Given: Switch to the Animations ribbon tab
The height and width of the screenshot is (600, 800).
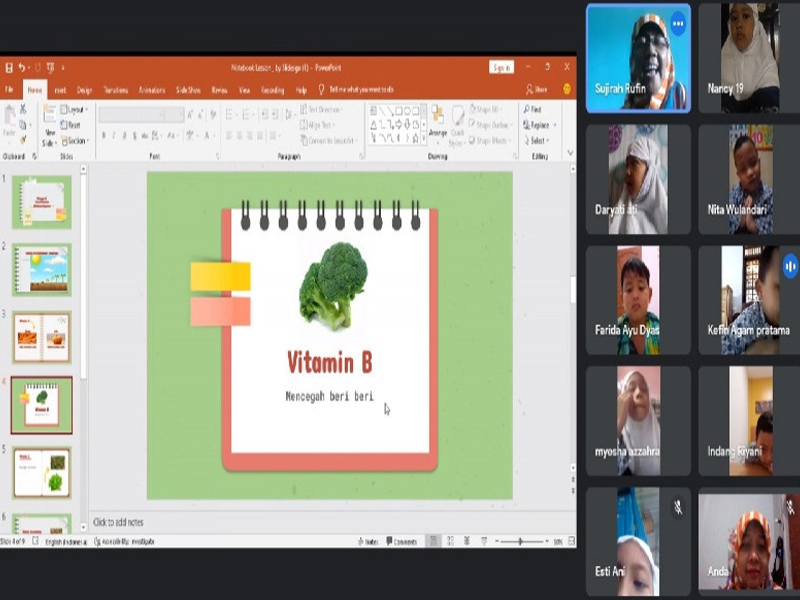Looking at the screenshot, I should pyautogui.click(x=152, y=90).
